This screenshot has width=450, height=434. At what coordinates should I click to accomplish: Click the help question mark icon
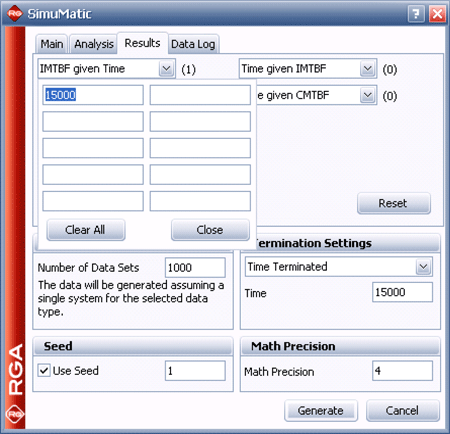pyautogui.click(x=416, y=14)
